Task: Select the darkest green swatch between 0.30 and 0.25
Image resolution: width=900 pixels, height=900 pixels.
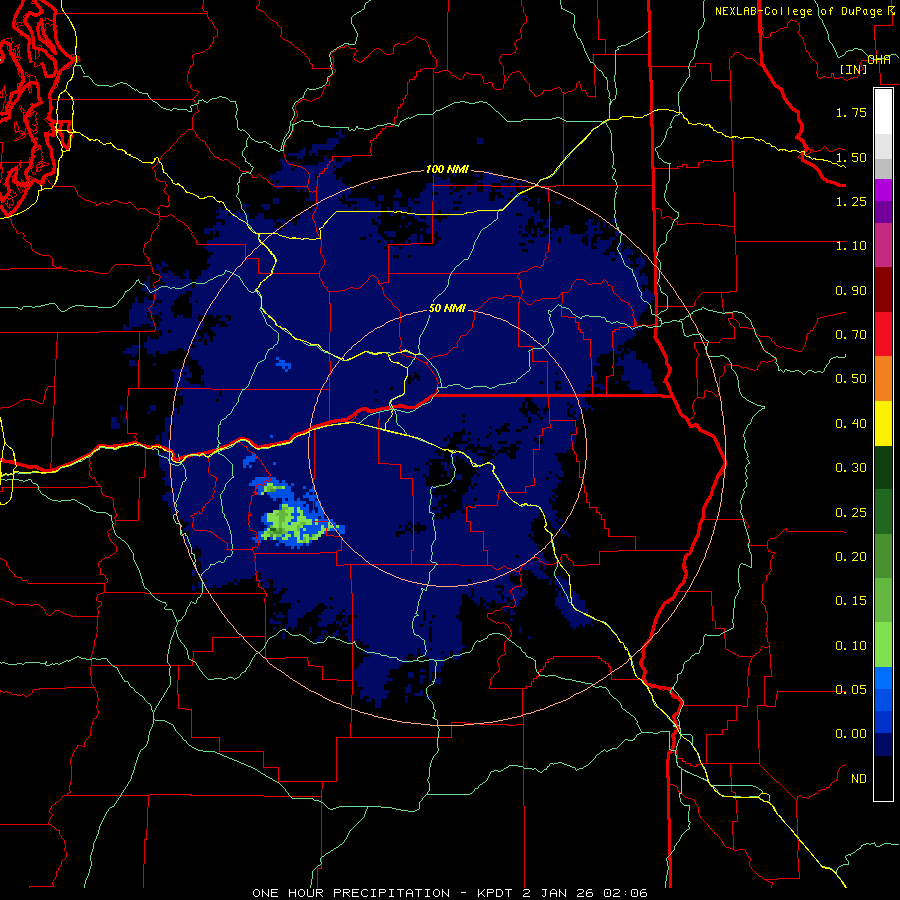Action: (883, 467)
